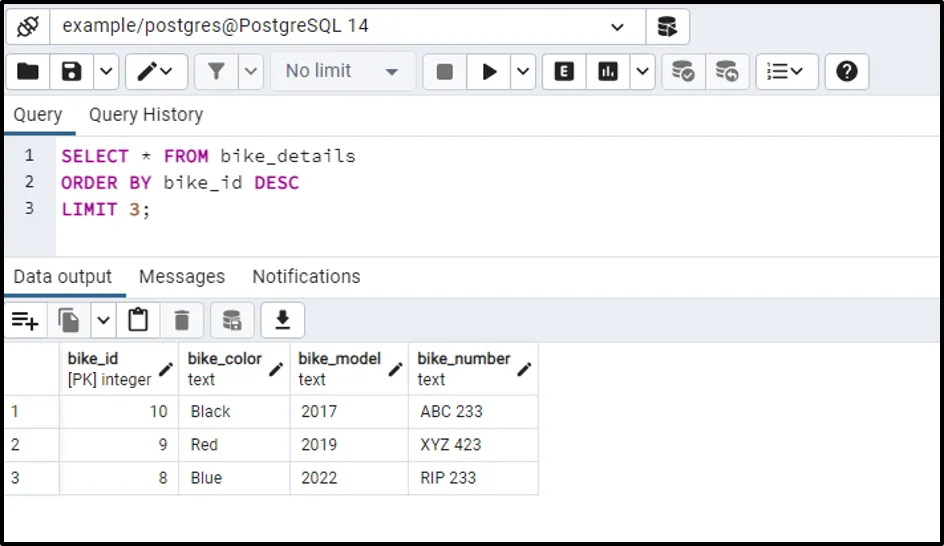Download results with the download arrow icon
944x546 pixels.
[283, 320]
